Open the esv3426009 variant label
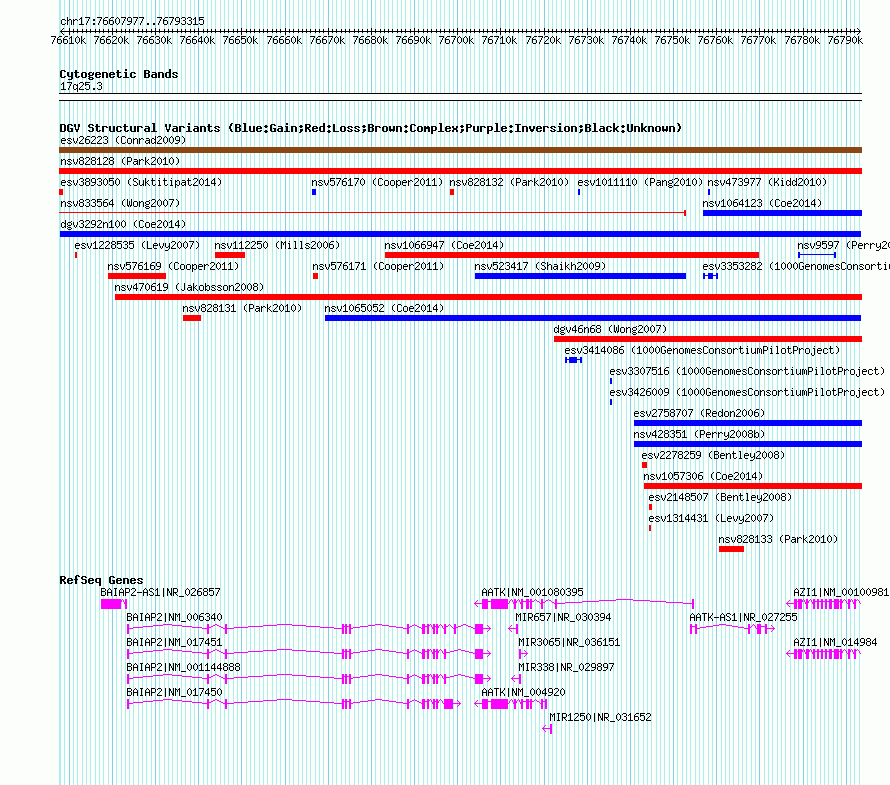Image resolution: width=890 pixels, height=785 pixels. (x=747, y=392)
